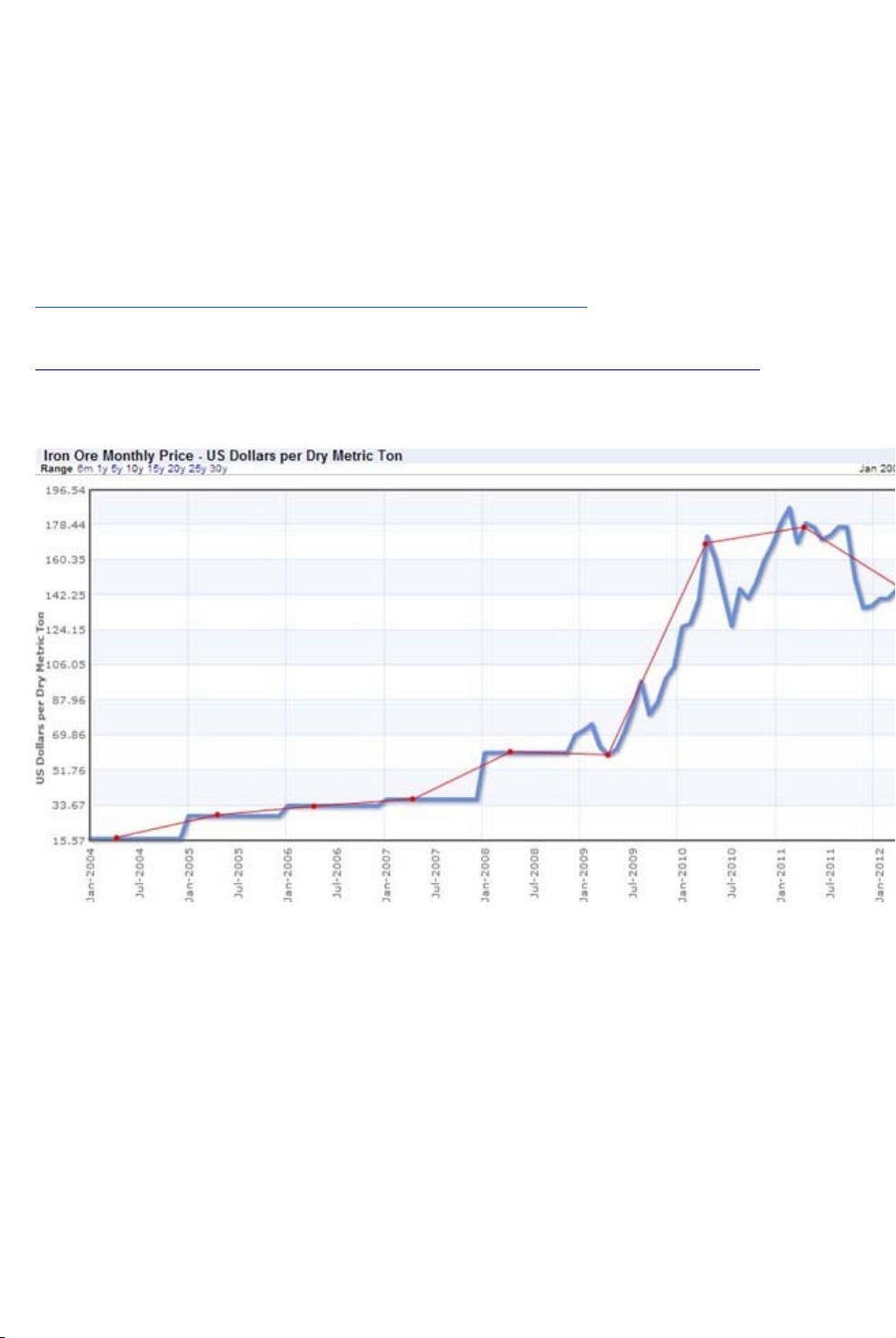Switch chart range to 5y
896x1338 pixels.
tap(116, 469)
